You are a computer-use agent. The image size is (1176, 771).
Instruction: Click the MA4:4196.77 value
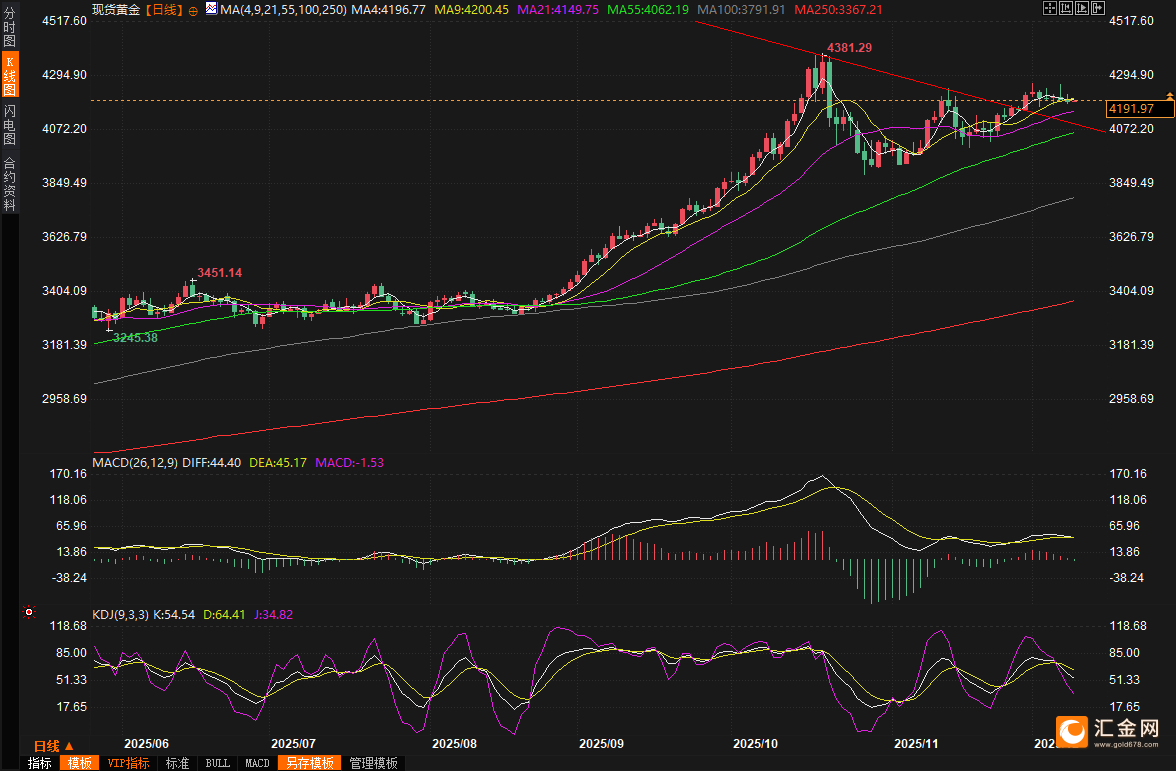(388, 10)
